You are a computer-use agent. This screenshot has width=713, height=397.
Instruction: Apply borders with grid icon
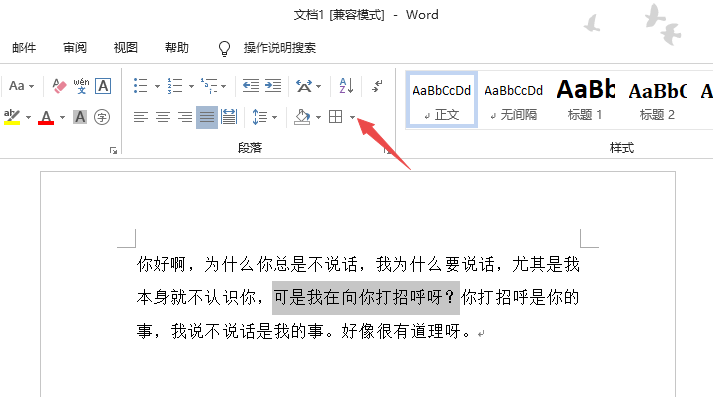click(x=336, y=117)
